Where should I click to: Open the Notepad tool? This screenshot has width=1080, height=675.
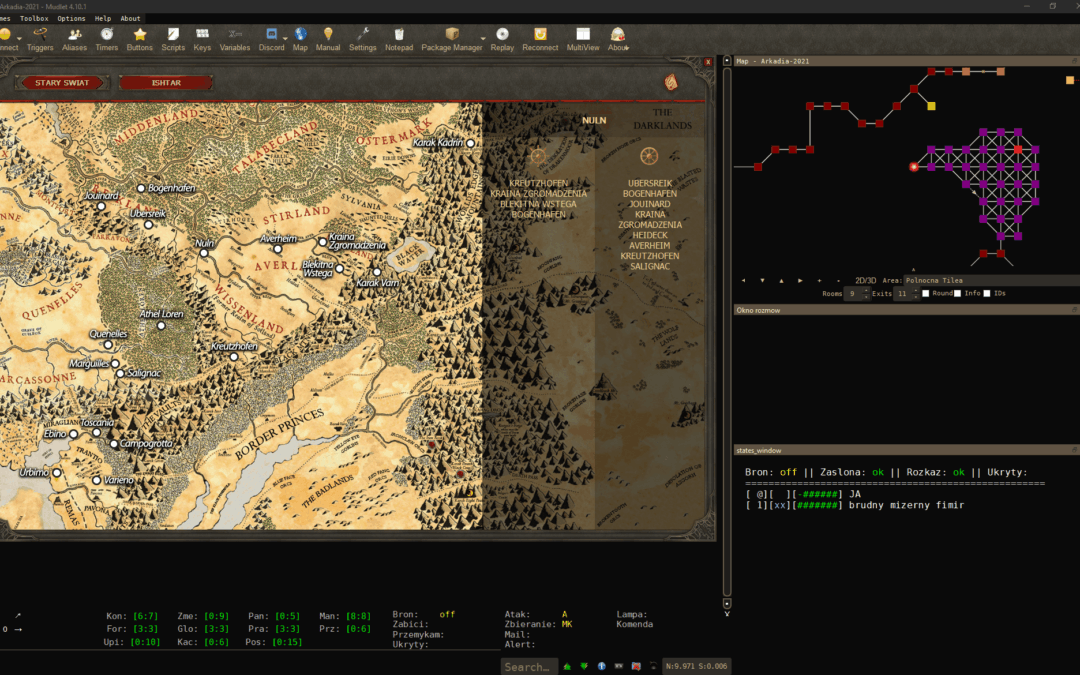pyautogui.click(x=399, y=39)
